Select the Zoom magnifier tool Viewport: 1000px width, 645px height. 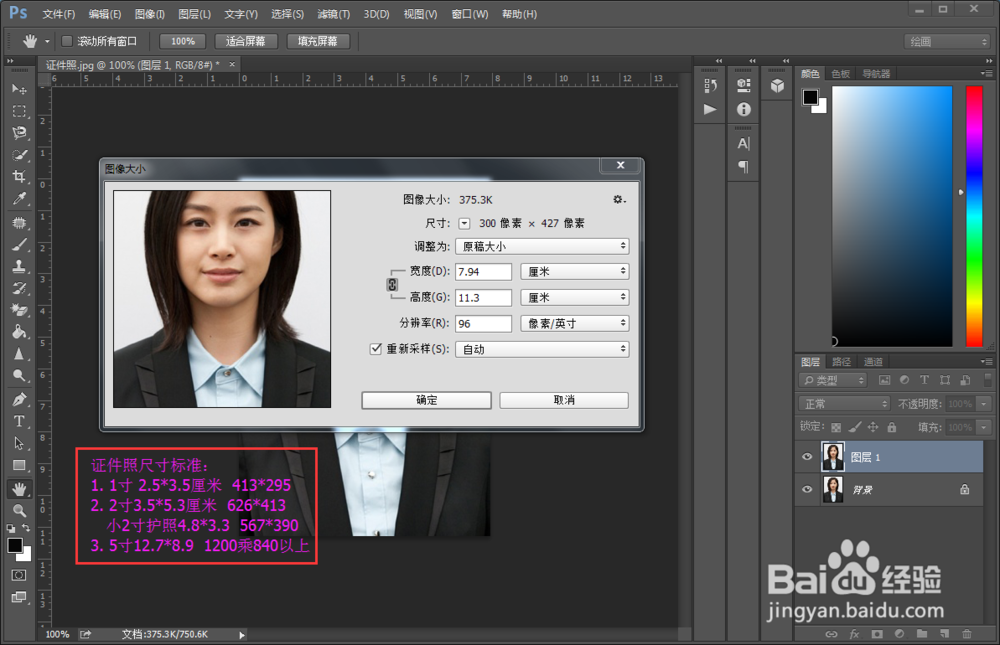19,510
